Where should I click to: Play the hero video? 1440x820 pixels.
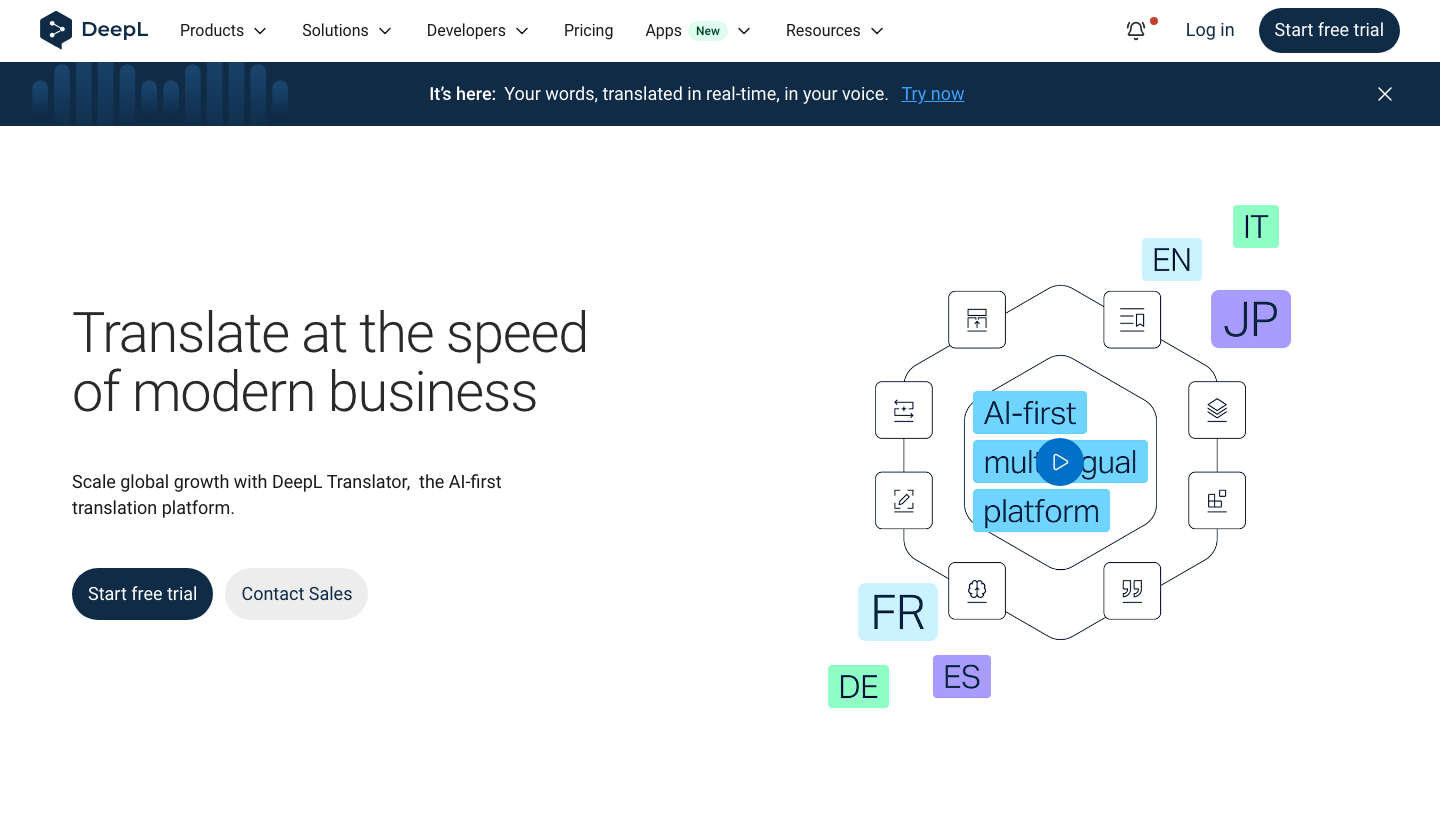click(x=1060, y=462)
